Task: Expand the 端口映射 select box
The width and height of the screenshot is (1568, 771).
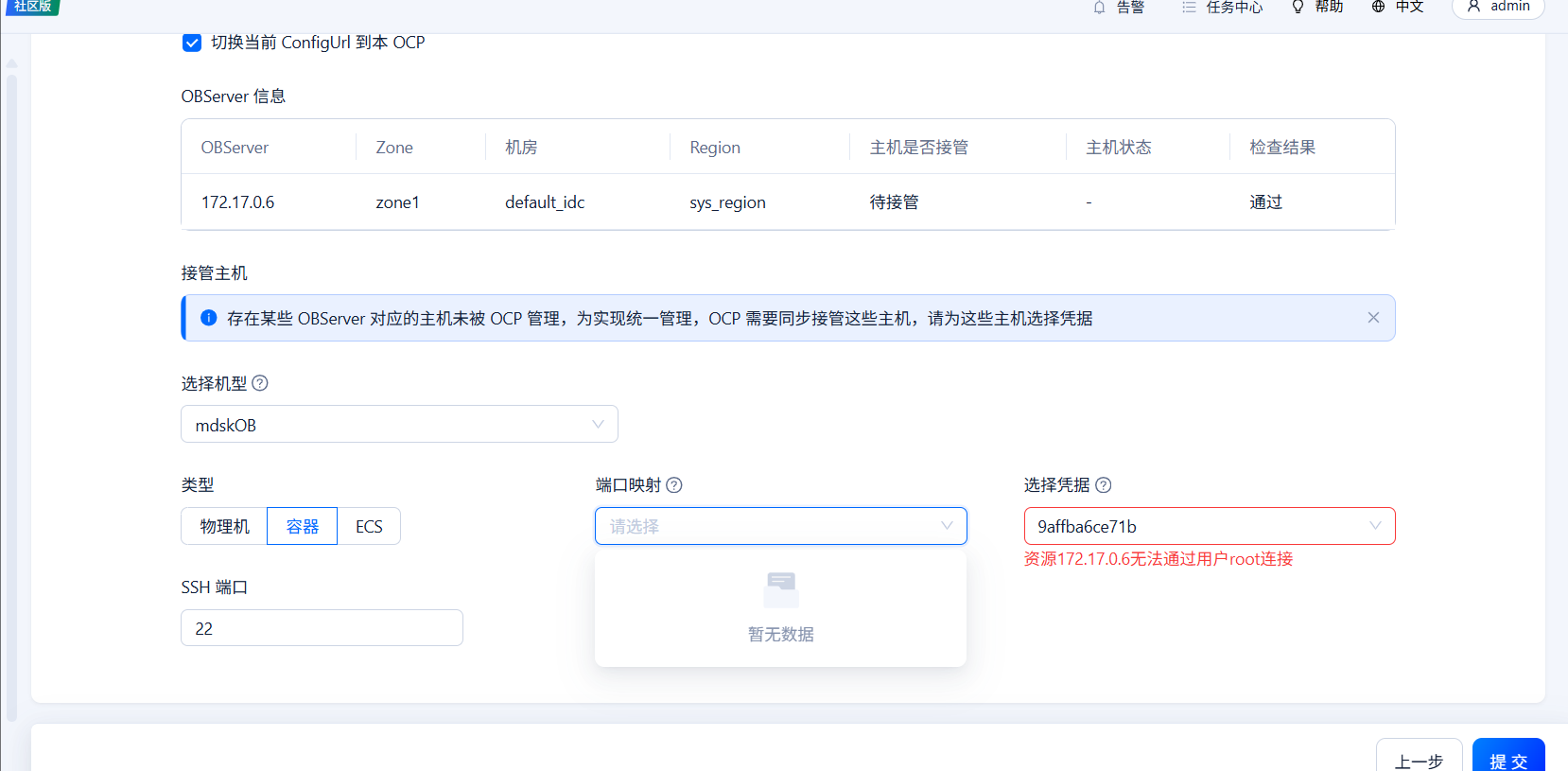Action: pyautogui.click(x=781, y=526)
